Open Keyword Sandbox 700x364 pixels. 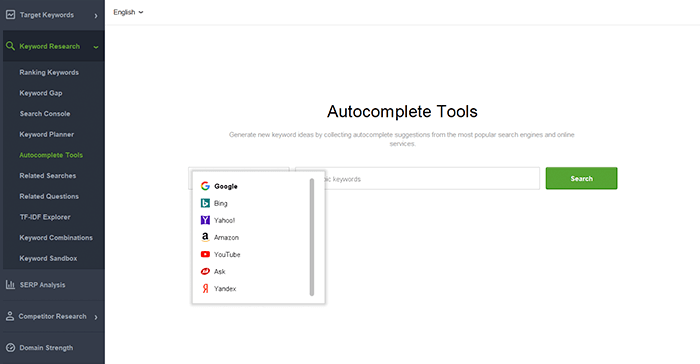click(48, 258)
